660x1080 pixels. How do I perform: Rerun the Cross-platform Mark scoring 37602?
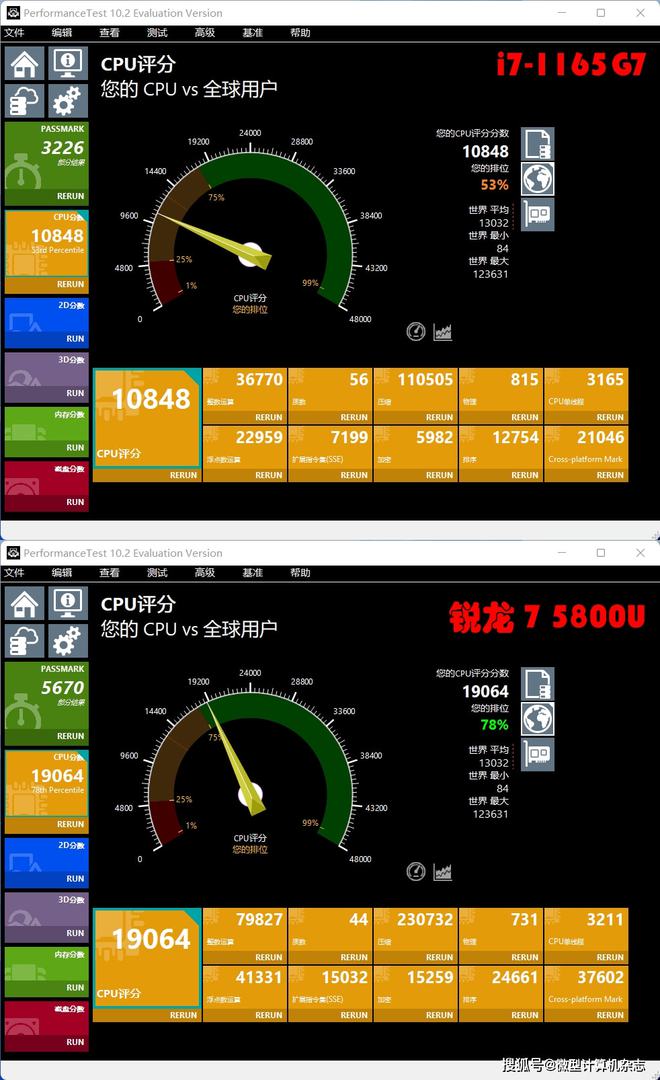click(x=610, y=1015)
